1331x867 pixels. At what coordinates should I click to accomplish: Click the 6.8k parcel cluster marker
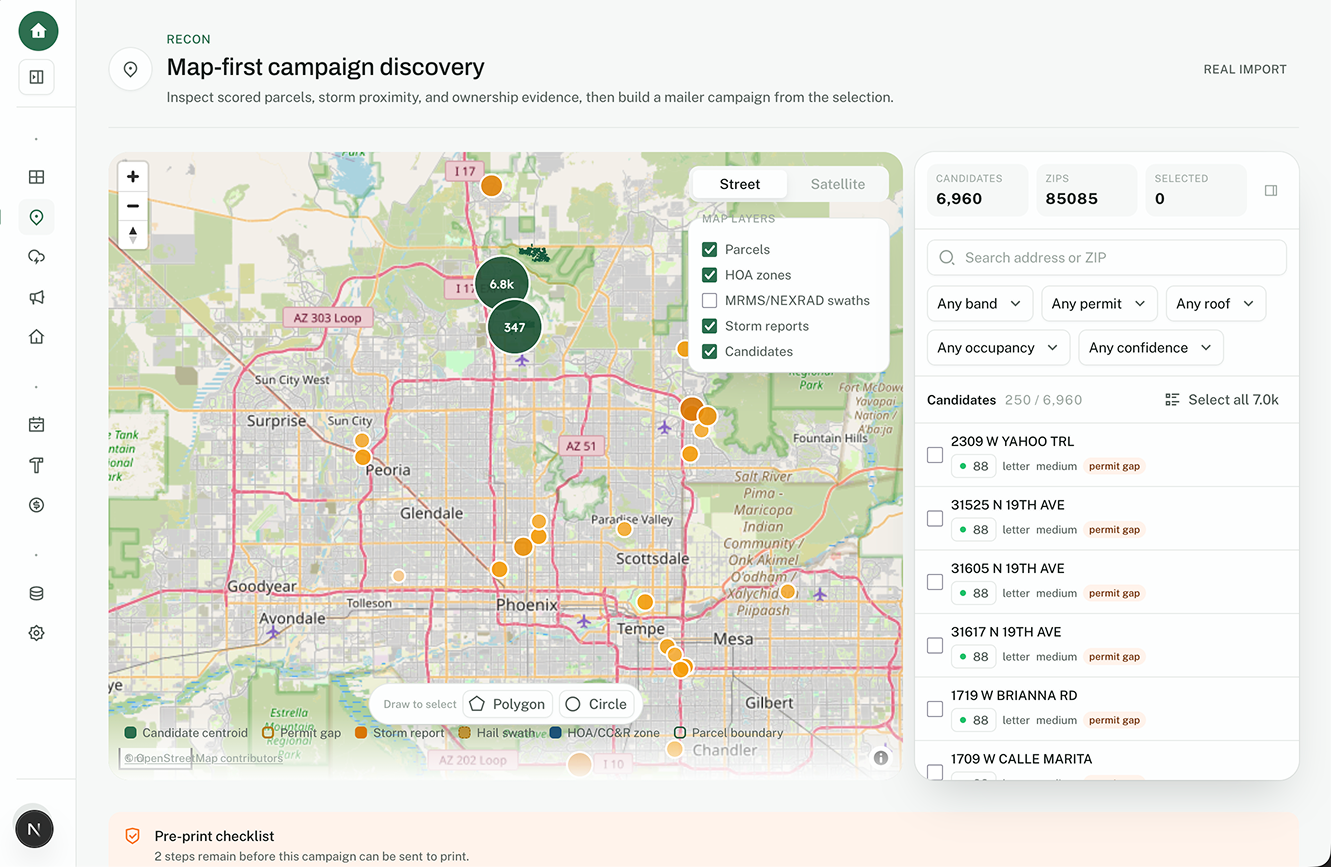tap(501, 284)
